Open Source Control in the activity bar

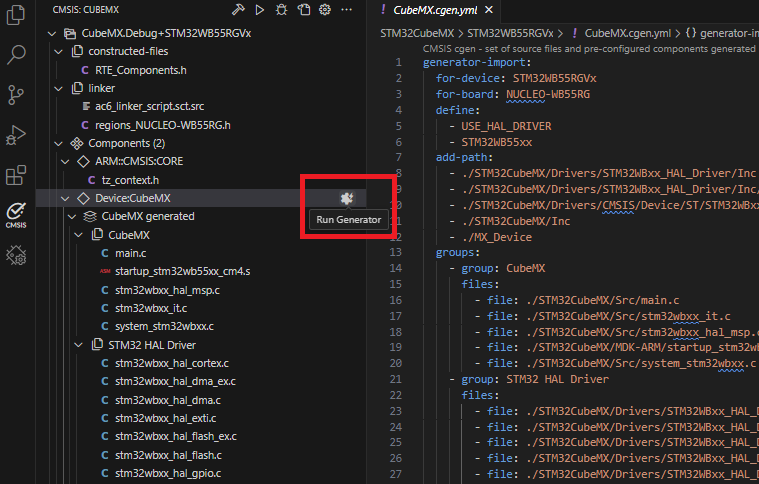point(16,95)
